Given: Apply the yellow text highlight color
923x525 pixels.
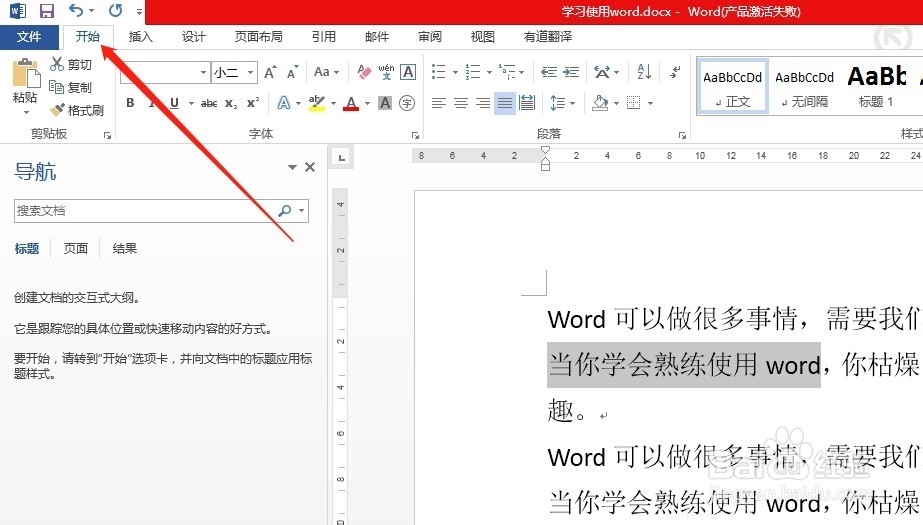Looking at the screenshot, I should 317,104.
